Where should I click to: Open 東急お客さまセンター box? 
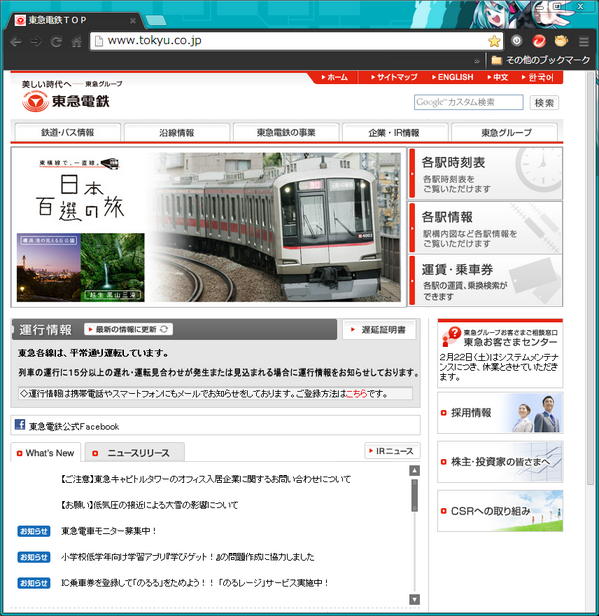500,353
